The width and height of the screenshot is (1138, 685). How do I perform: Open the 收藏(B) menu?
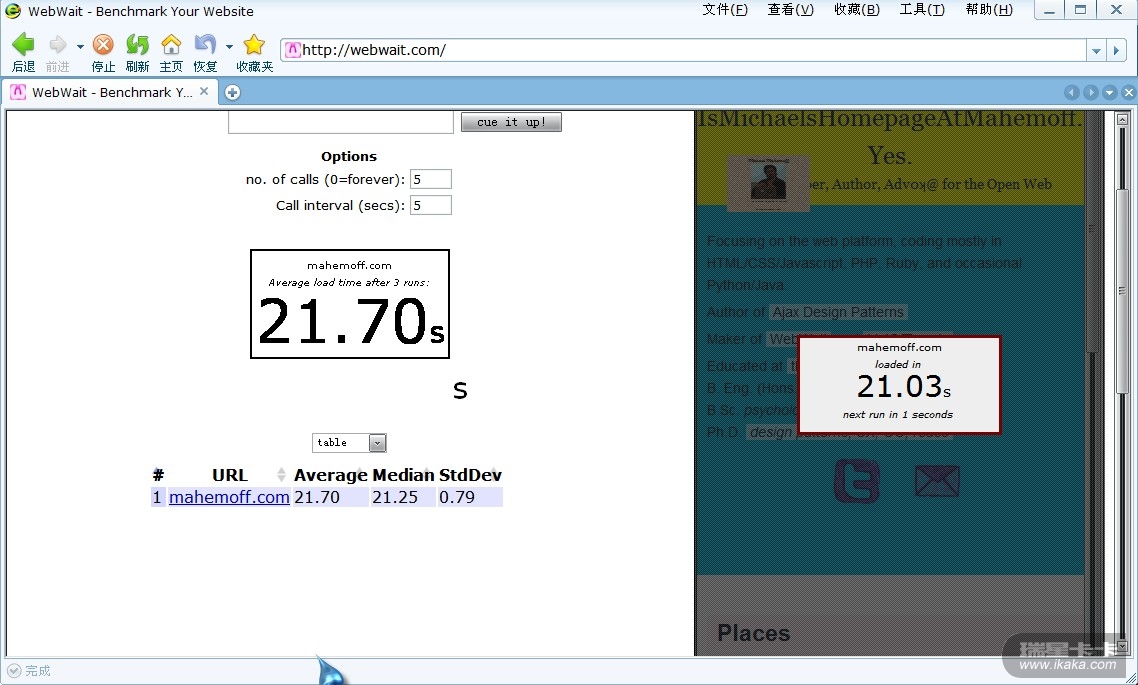[856, 9]
